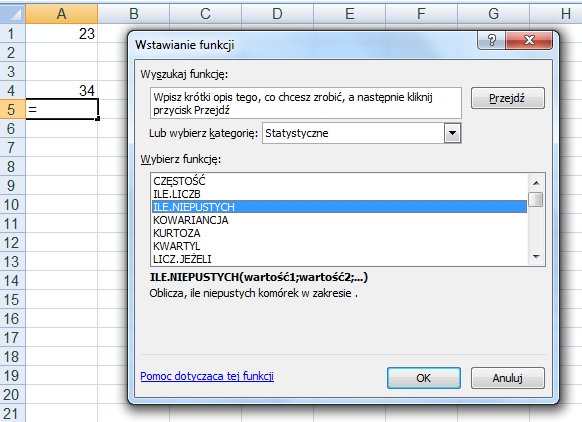Open the category dropdown arrow

click(452, 133)
